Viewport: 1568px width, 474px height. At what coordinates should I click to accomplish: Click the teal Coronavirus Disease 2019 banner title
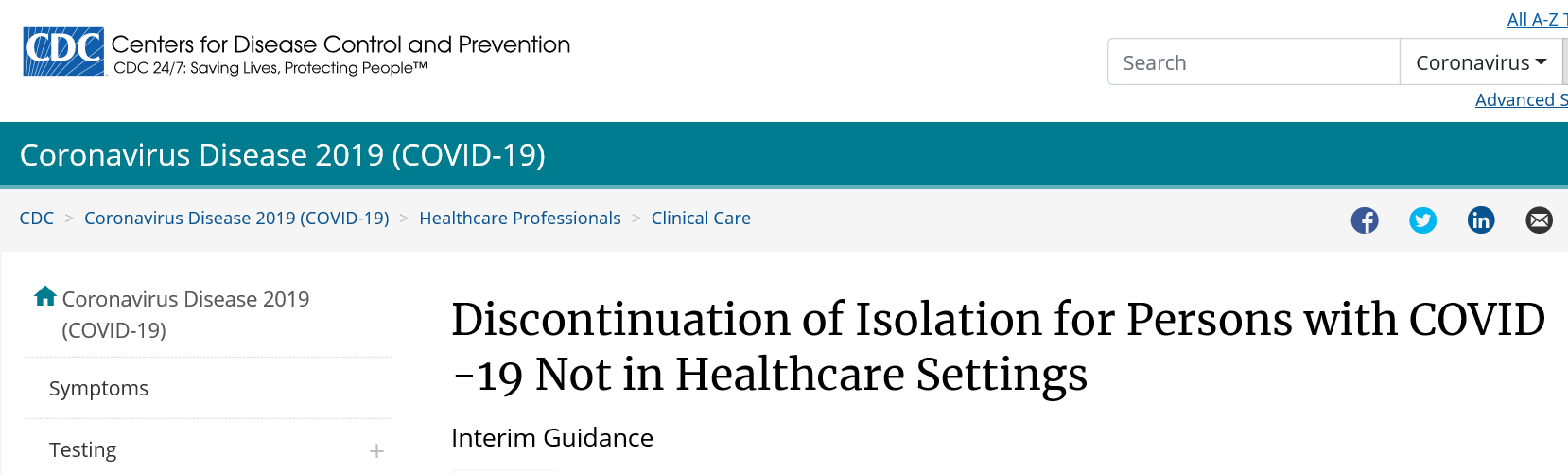pos(283,155)
